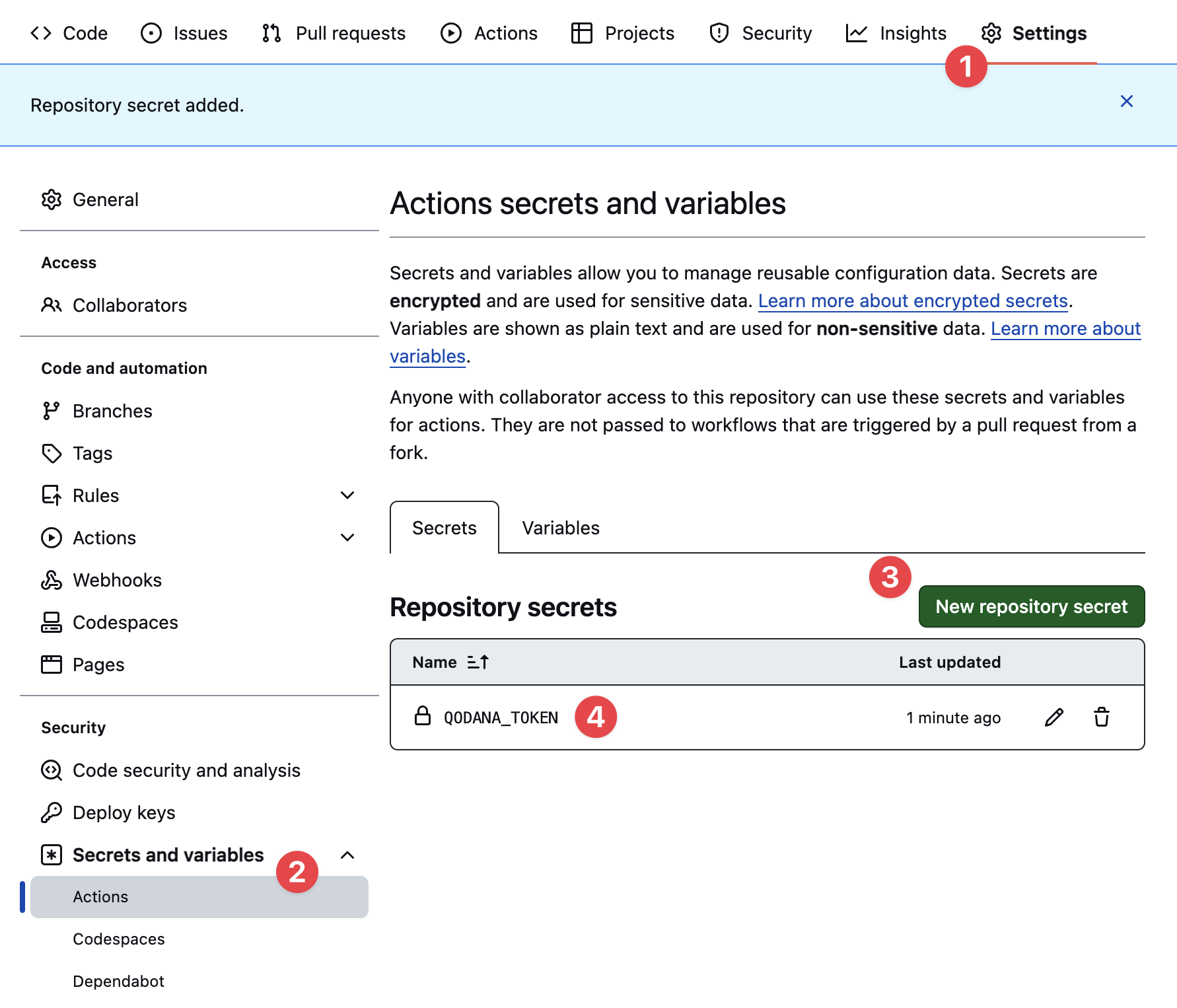
Task: Select Dependabot under Secrets and variables
Action: 199,982
